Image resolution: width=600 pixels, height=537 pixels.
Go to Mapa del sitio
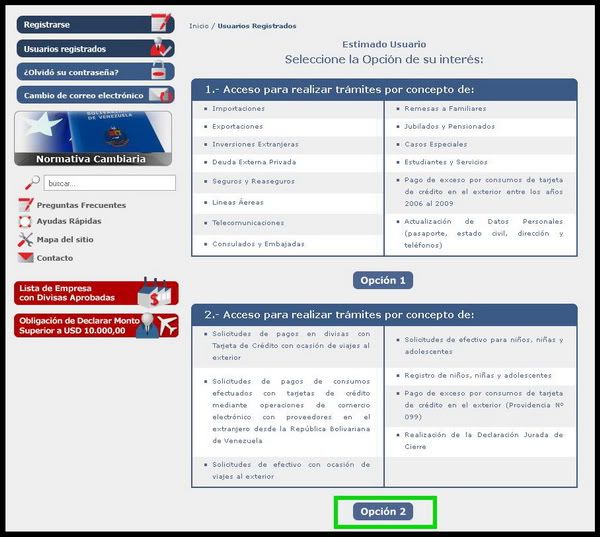coord(65,240)
